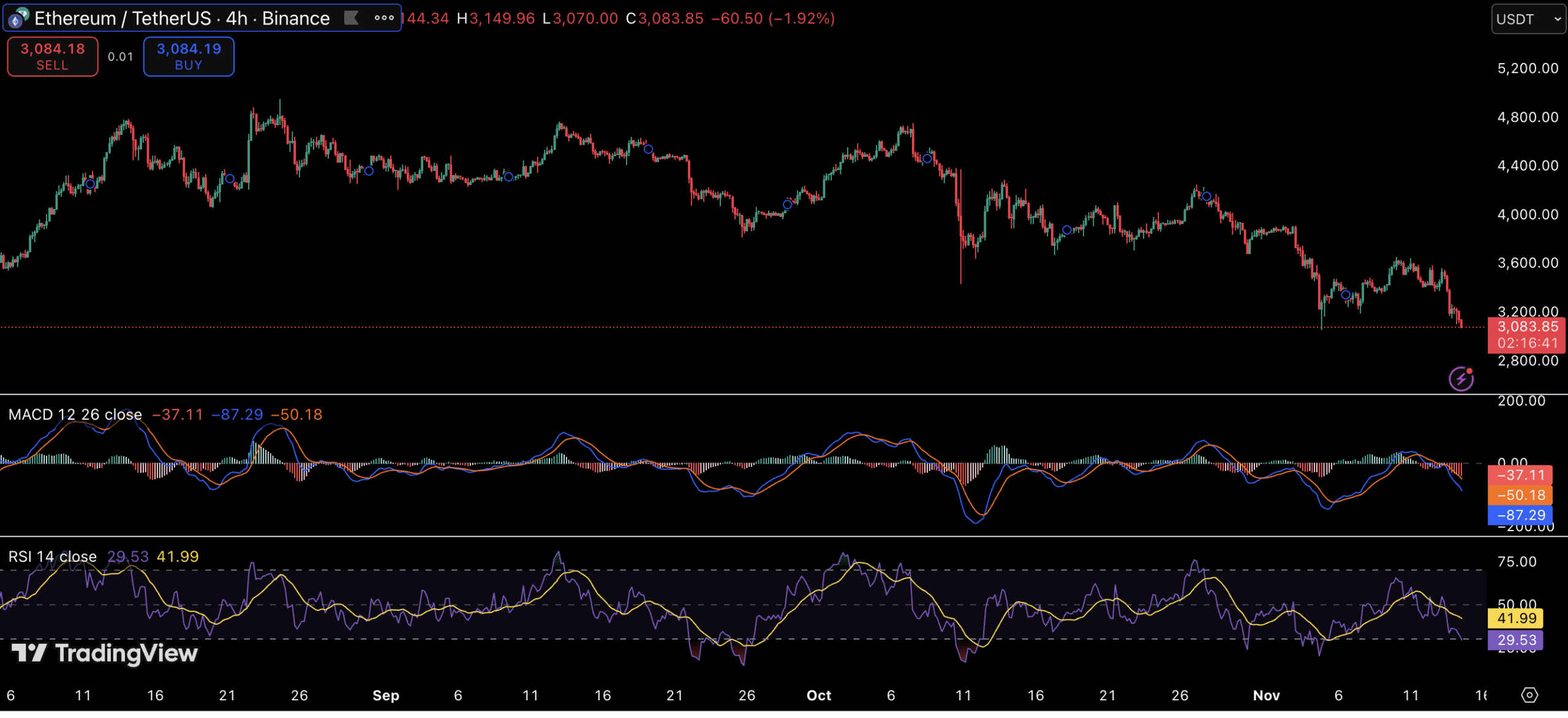Click the 4,800.00 level on the price scale
Viewport: 1568px width, 718px height.
click(x=1528, y=118)
